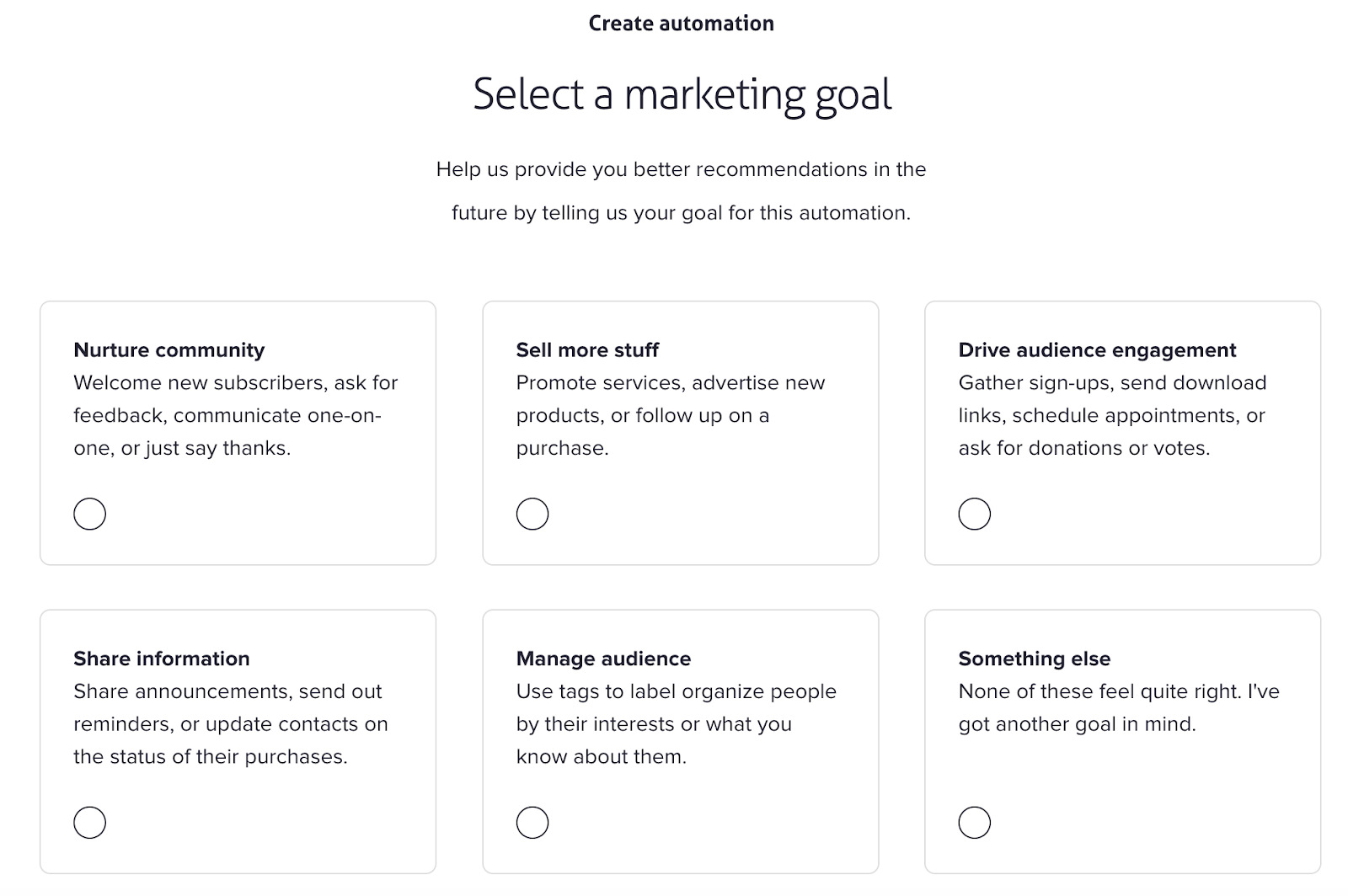1348x896 pixels.
Task: Click the Share information card title
Action: (161, 659)
